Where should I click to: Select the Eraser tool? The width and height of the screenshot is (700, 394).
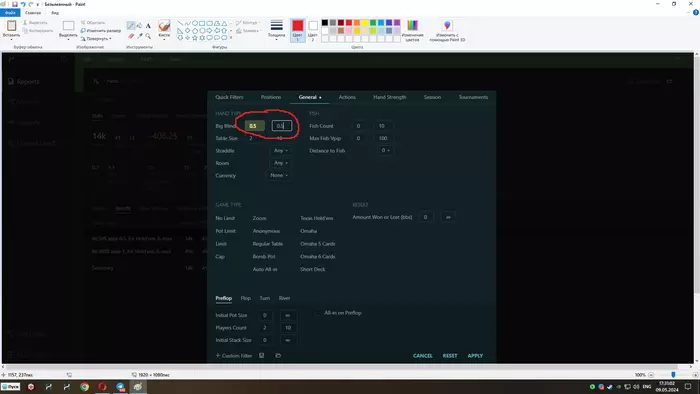[x=131, y=36]
